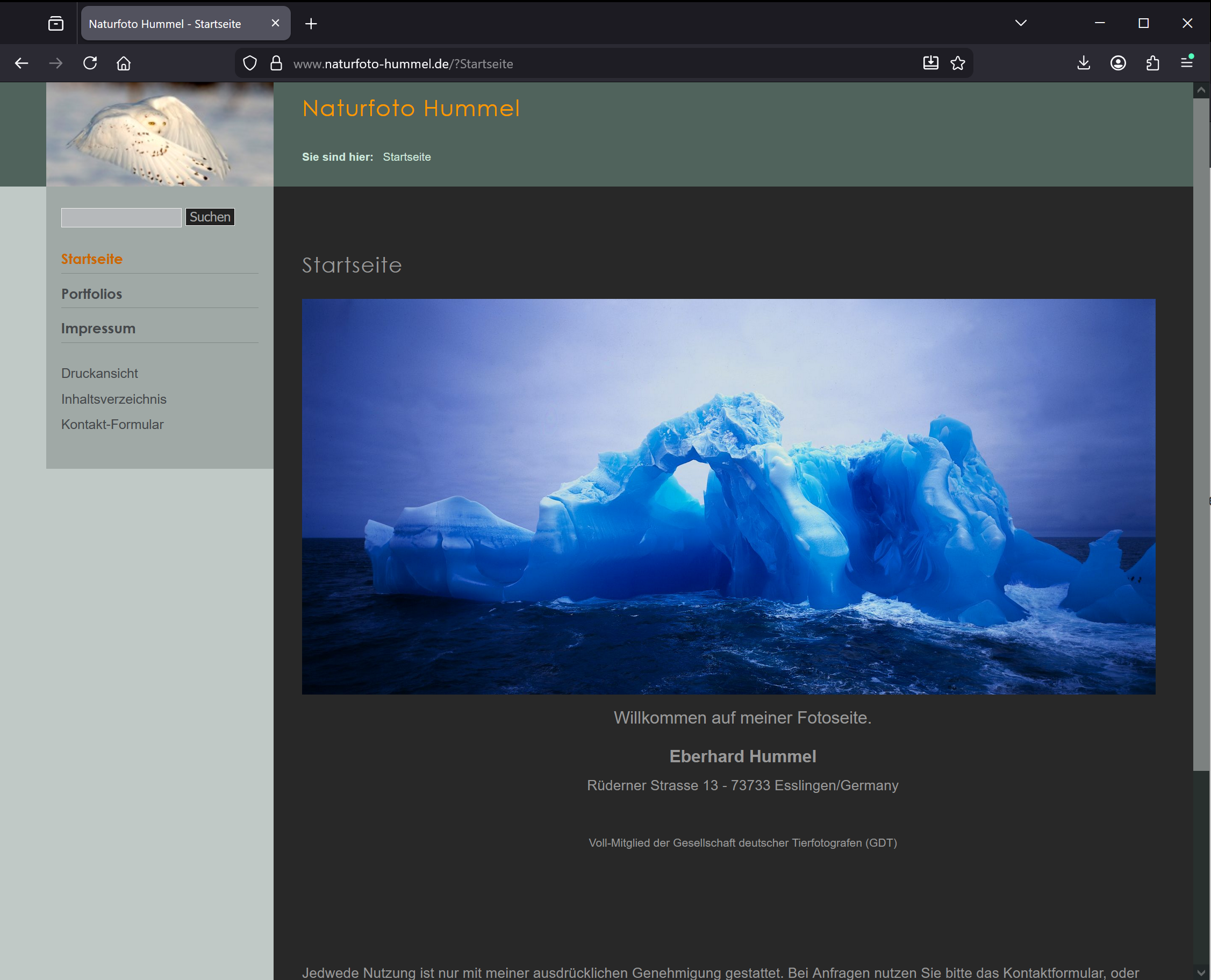Focus the sidebar search text field
This screenshot has width=1211, height=980.
[x=121, y=217]
